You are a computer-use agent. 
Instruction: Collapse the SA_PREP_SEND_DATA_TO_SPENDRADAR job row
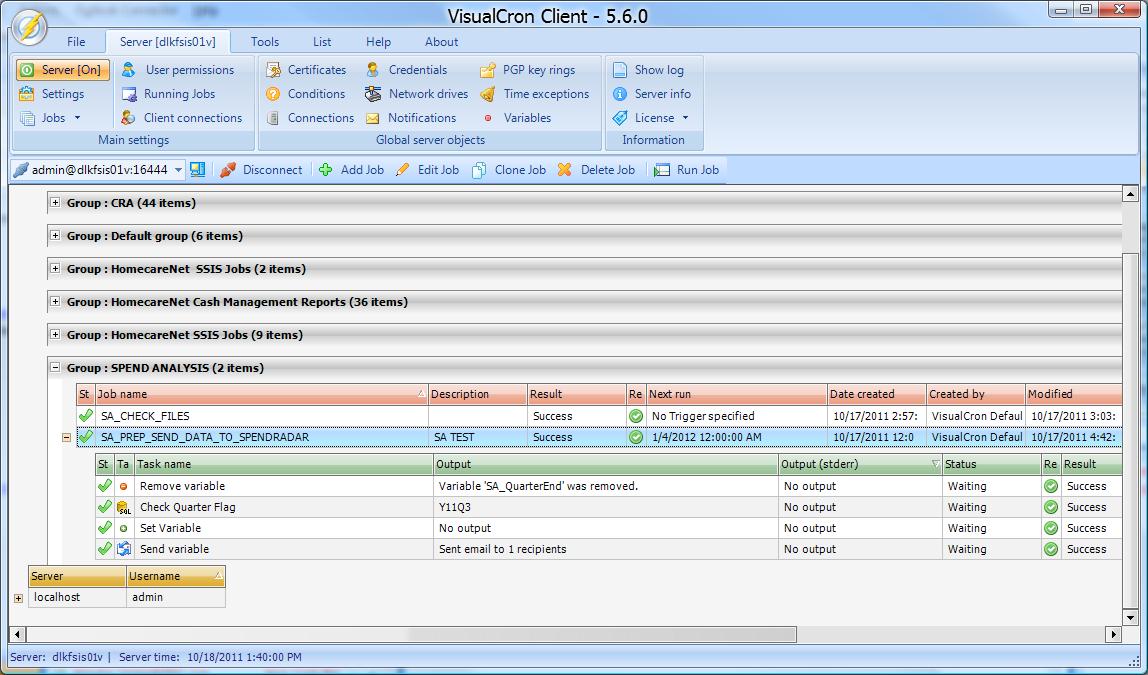(x=67, y=437)
